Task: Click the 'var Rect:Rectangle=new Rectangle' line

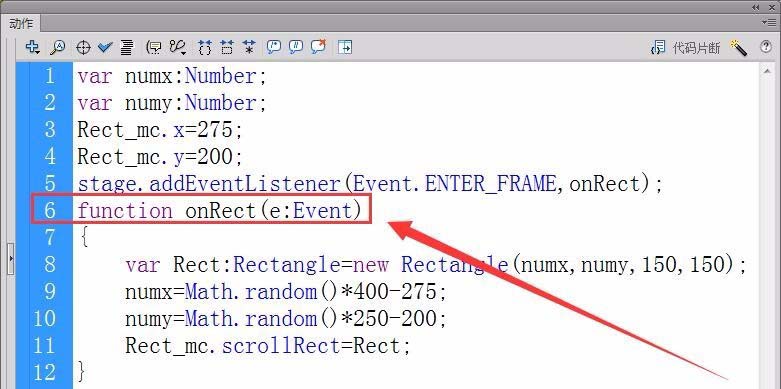Action: tap(436, 264)
